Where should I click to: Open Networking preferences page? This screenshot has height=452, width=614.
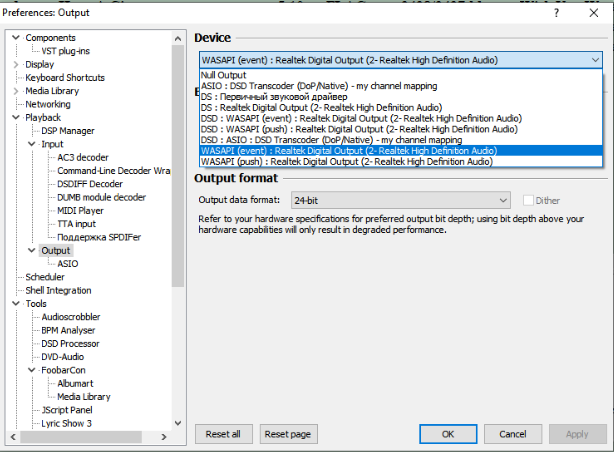48,104
